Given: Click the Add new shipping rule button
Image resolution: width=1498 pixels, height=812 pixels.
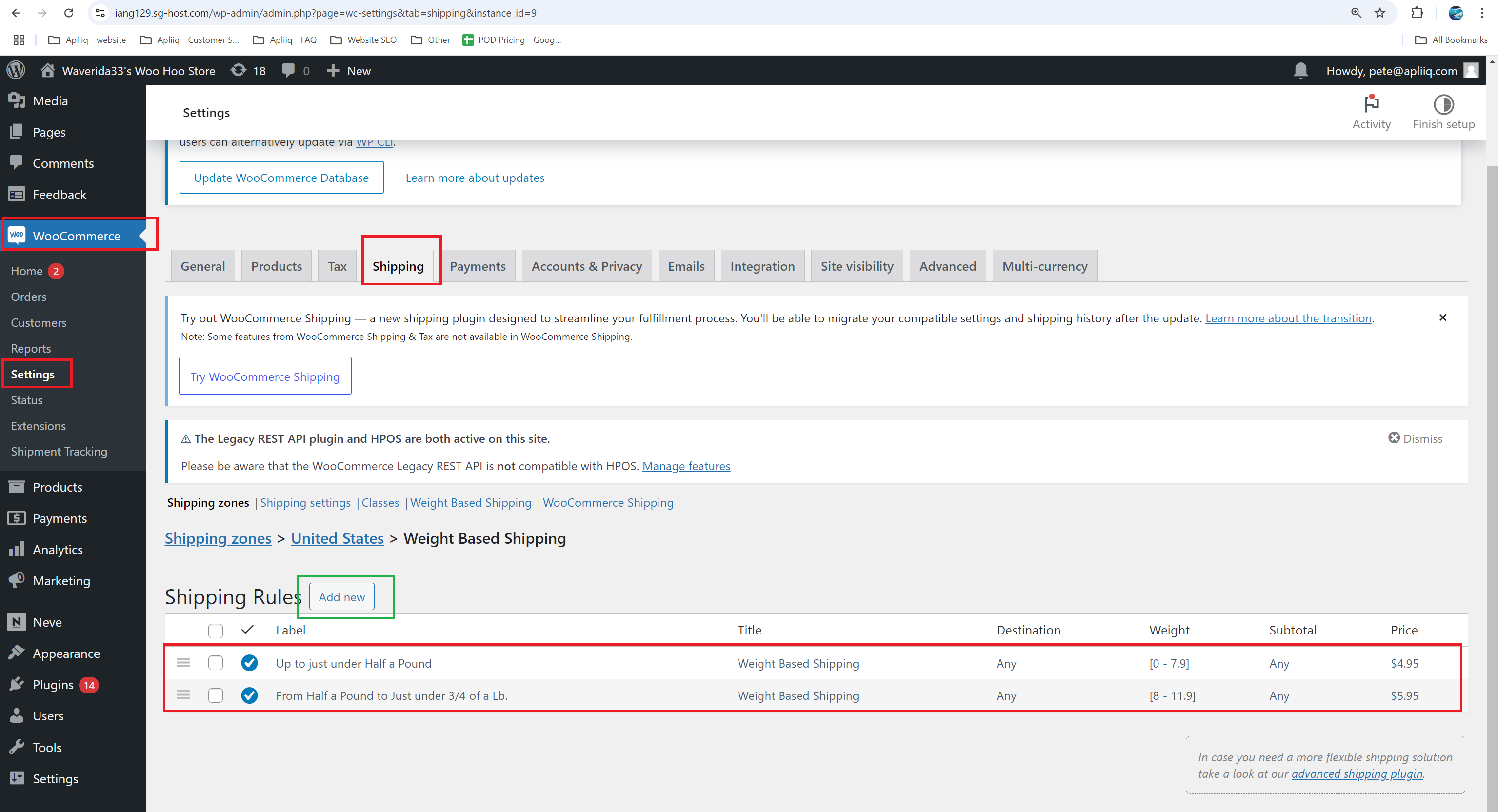Looking at the screenshot, I should (341, 597).
